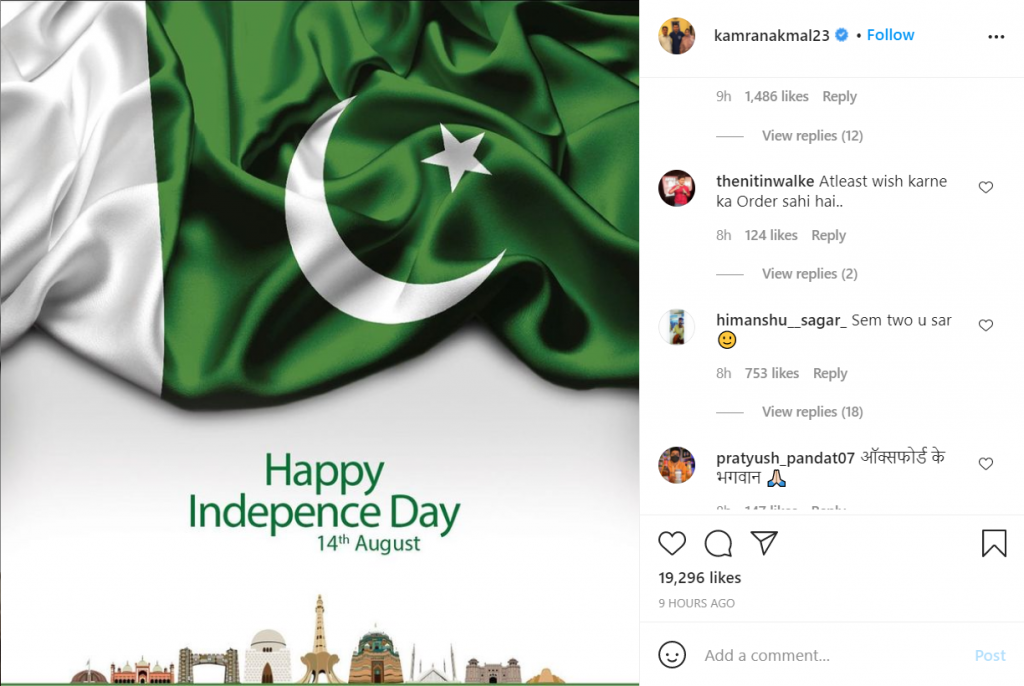This screenshot has width=1024, height=686.
Task: Expand View replies (18)
Action: tap(812, 412)
